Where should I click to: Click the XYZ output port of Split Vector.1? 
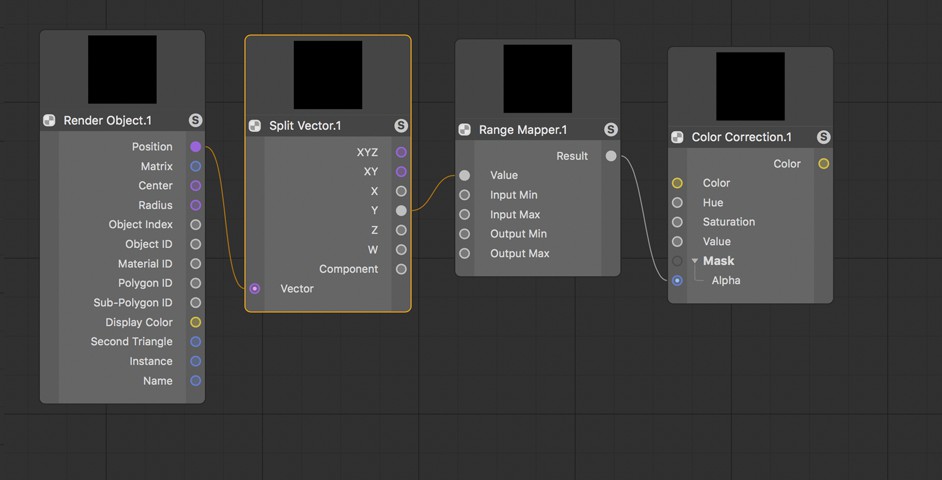pyautogui.click(x=401, y=153)
